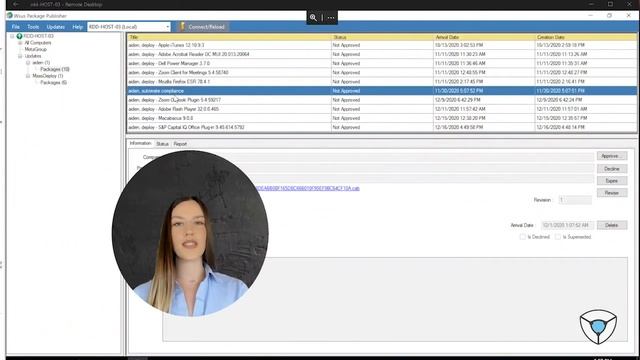Click the Connect/Reload button
The width and height of the screenshot is (640, 360).
tap(203, 27)
